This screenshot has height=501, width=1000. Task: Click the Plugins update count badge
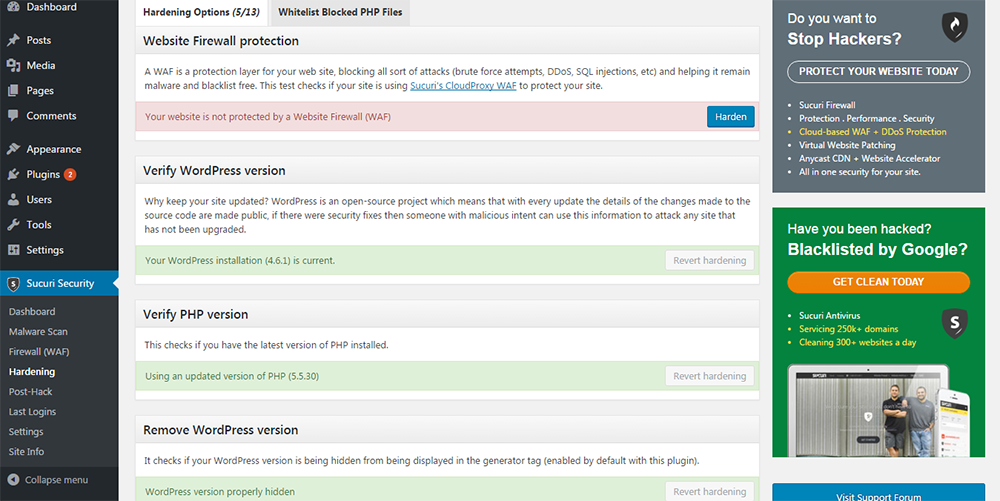(70, 174)
